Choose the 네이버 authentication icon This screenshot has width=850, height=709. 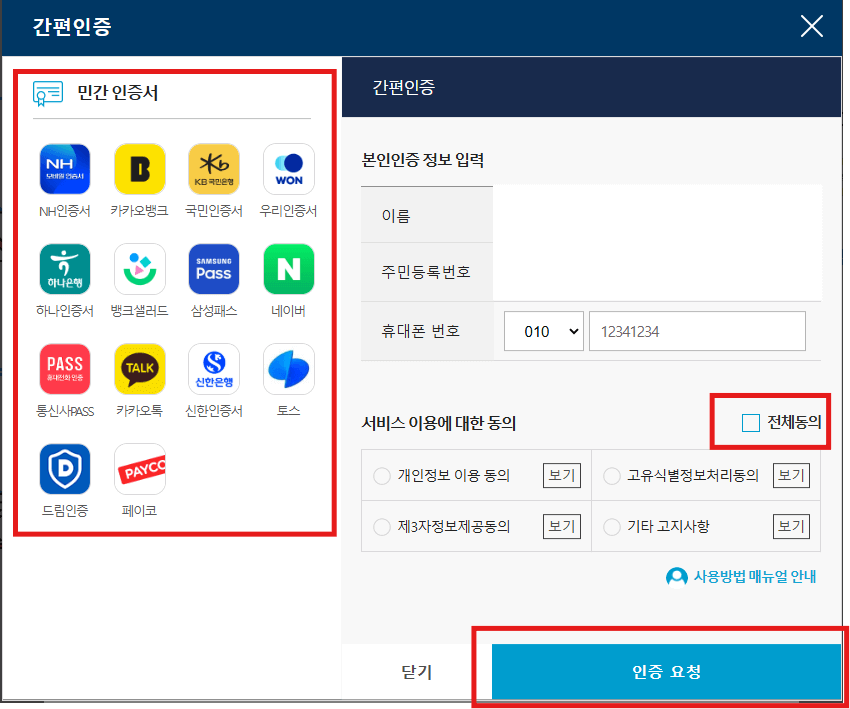coord(288,269)
